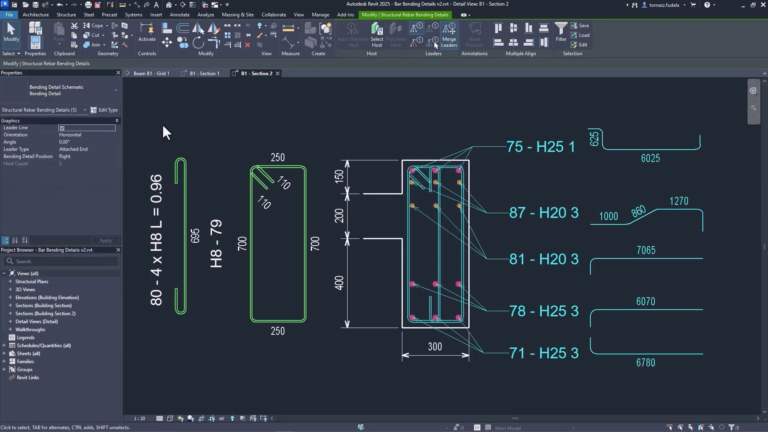The height and width of the screenshot is (432, 768).
Task: Select the Legends tree item
Action: 25,337
